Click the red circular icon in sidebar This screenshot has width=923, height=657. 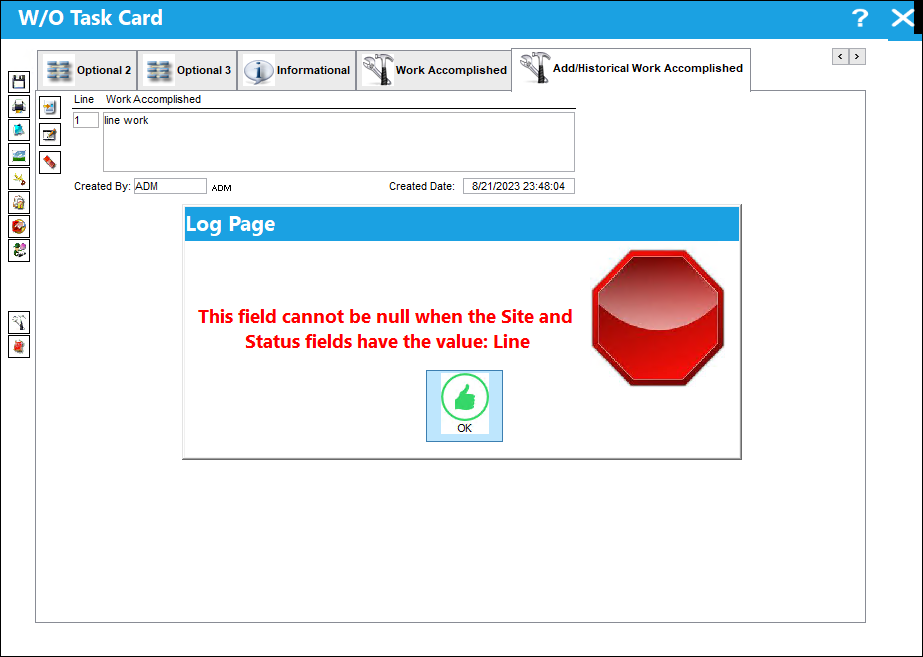point(19,226)
